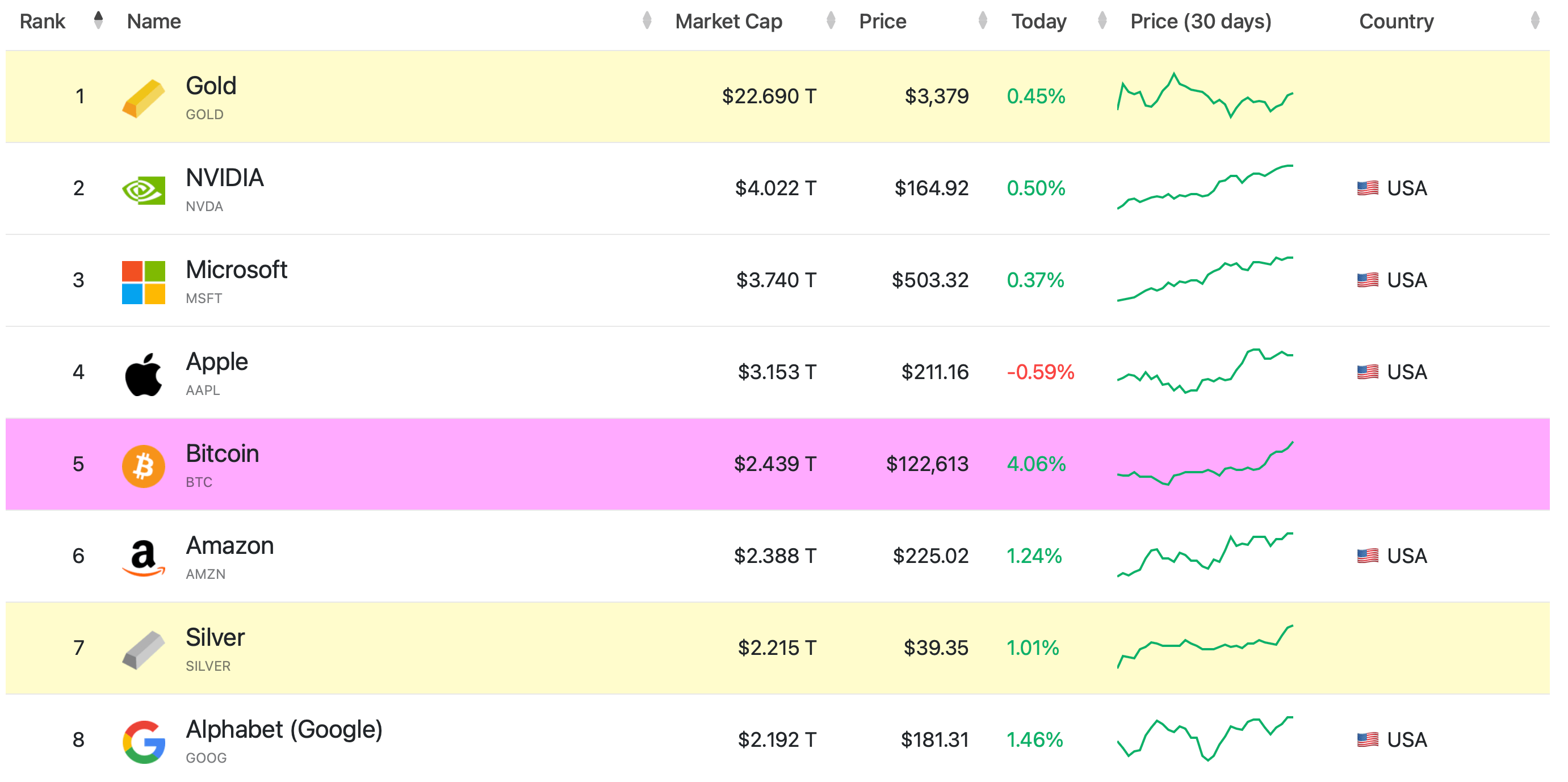Screen dimensions: 1568x782
Task: Click the Country column header
Action: pos(1396,22)
